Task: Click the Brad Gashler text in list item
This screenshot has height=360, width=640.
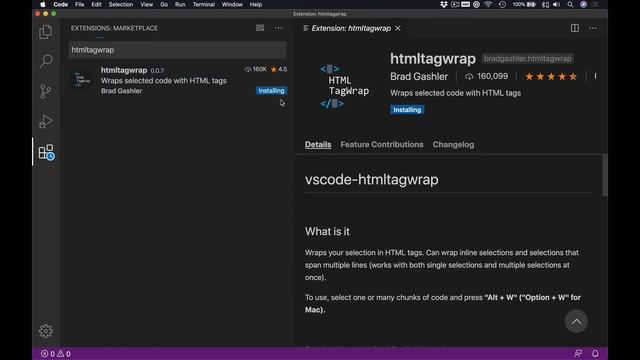Action: (x=121, y=91)
